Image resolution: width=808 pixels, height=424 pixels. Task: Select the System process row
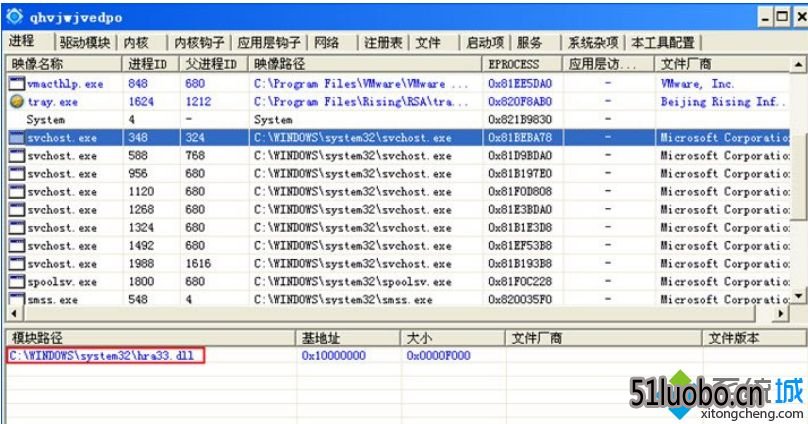(398, 120)
